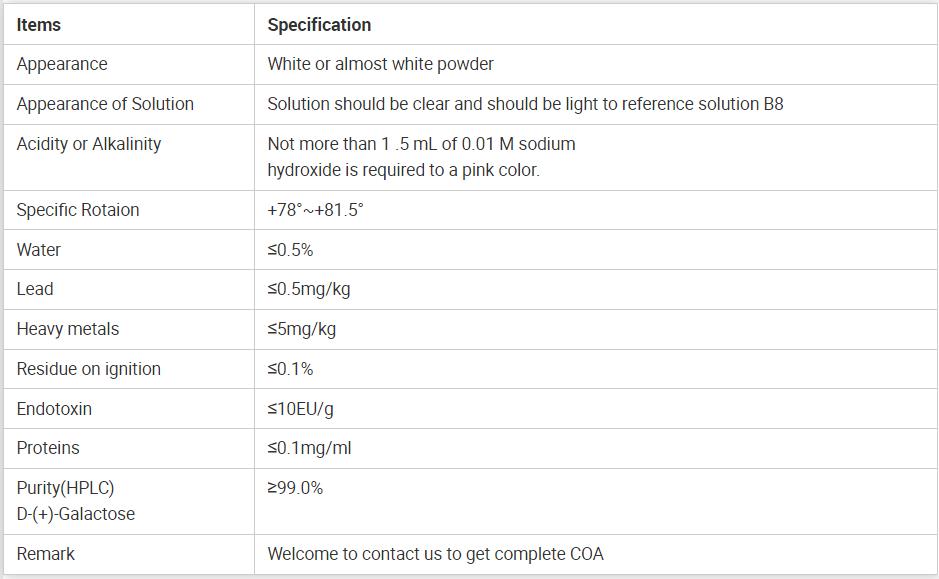Click the sodium hydroxide specification text
This screenshot has height=579, width=939.
pyautogui.click(x=421, y=157)
